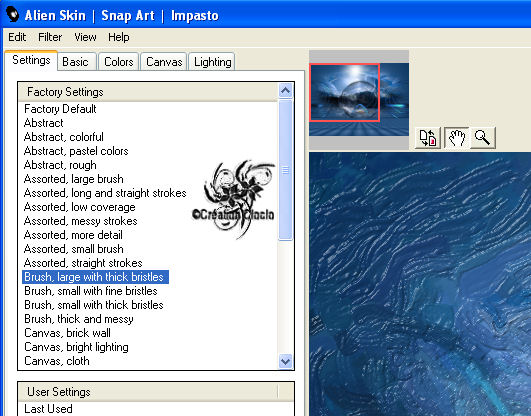This screenshot has width=531, height=416.
Task: Click the Alien Skin logo icon
Action: click(13, 15)
